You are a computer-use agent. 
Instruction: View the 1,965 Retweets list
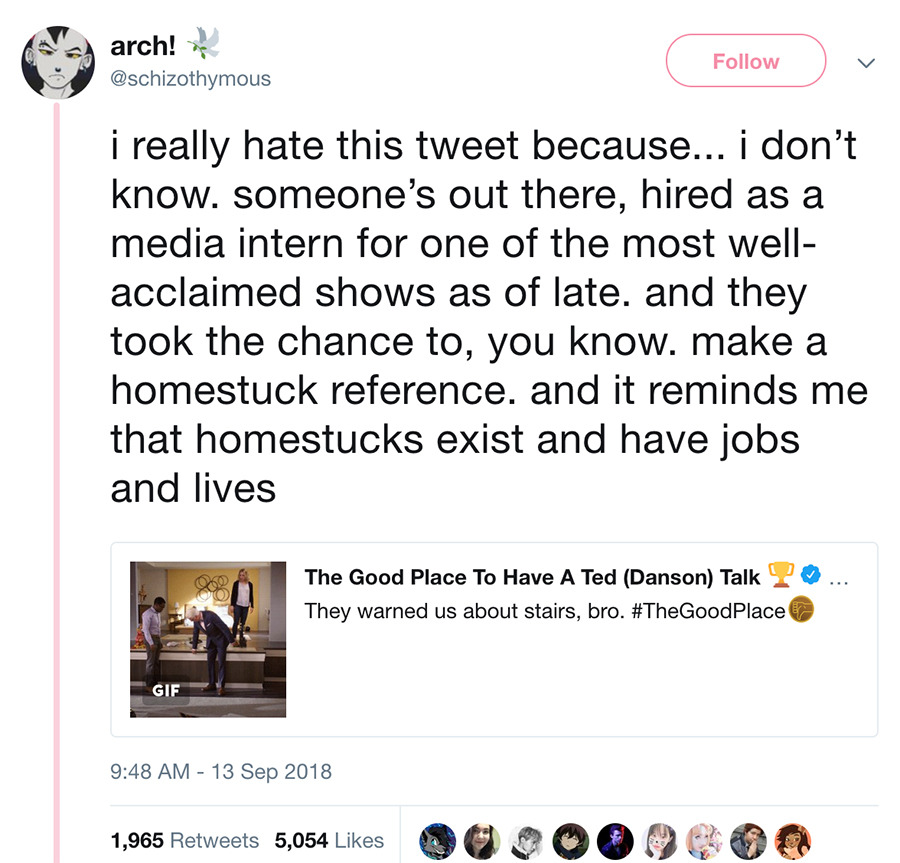pos(184,840)
